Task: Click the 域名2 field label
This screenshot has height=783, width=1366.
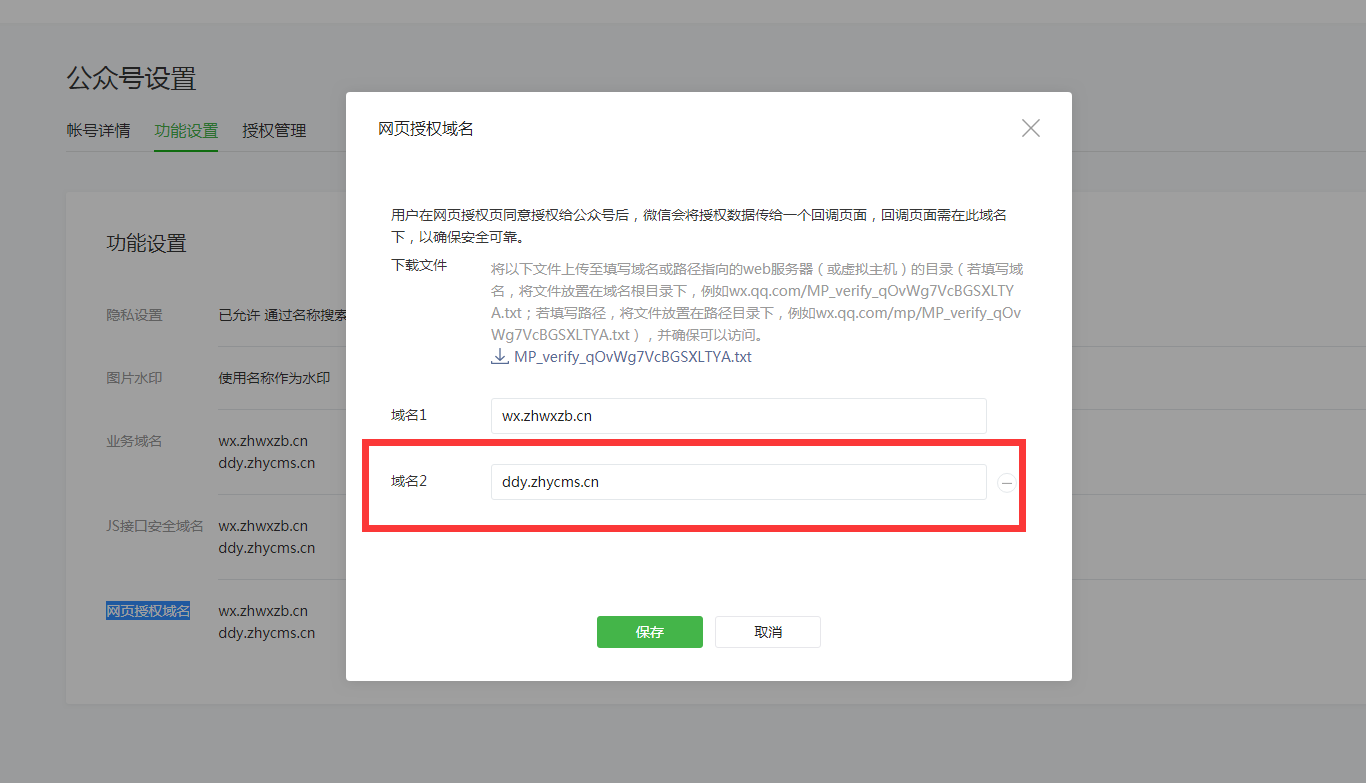Action: (409, 481)
